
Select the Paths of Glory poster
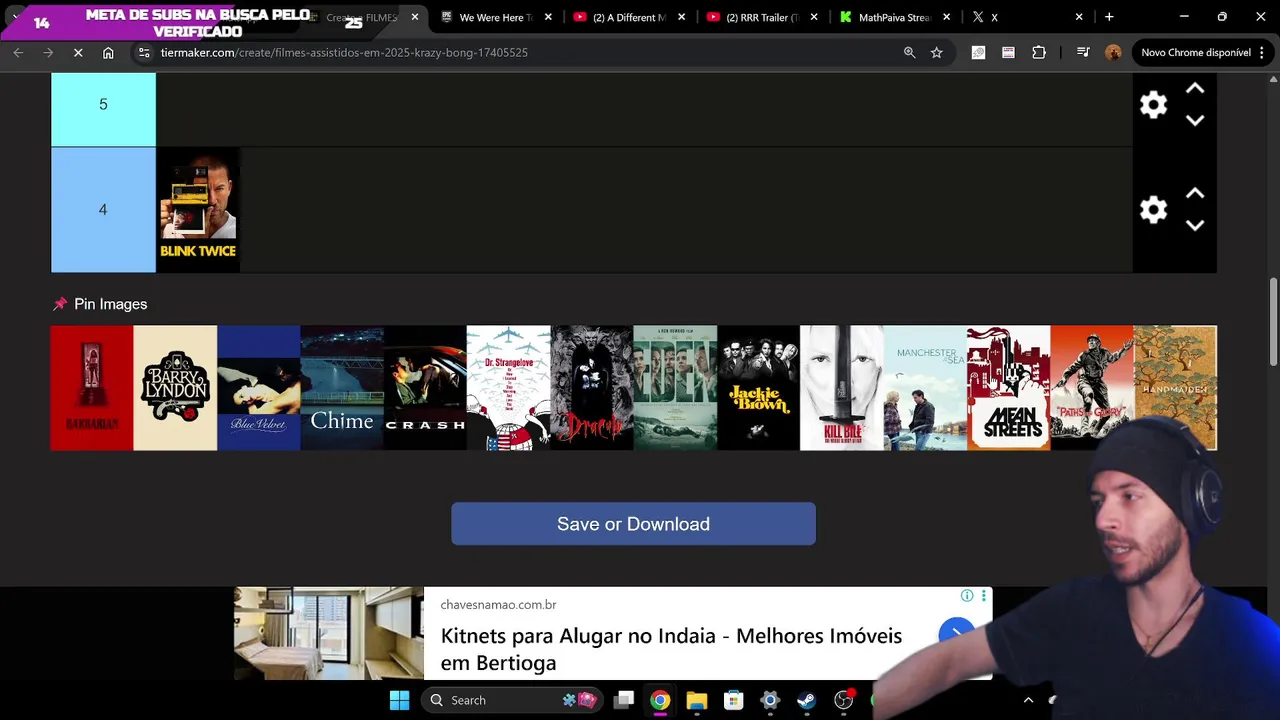1092,388
